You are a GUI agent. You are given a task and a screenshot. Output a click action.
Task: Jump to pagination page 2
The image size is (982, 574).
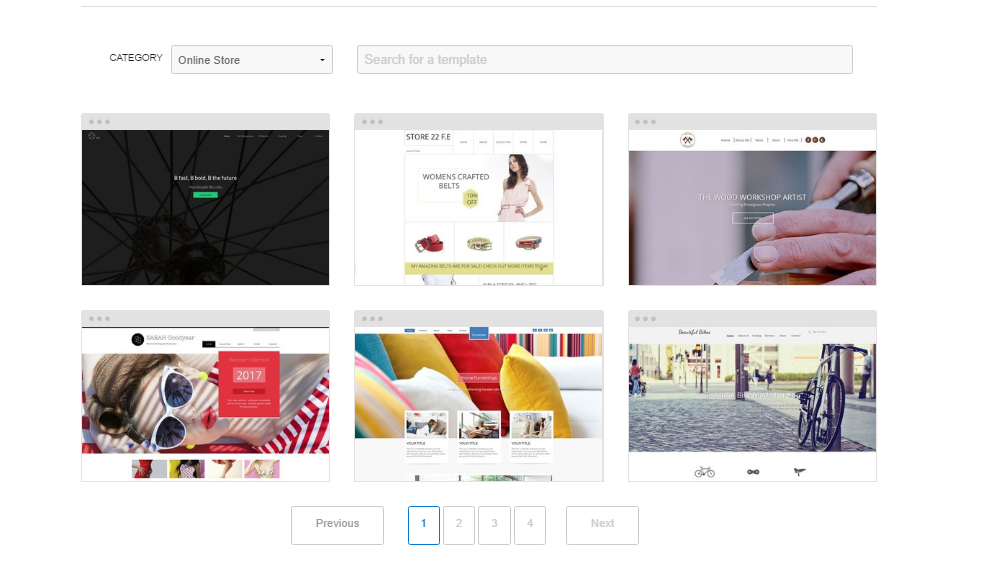459,525
